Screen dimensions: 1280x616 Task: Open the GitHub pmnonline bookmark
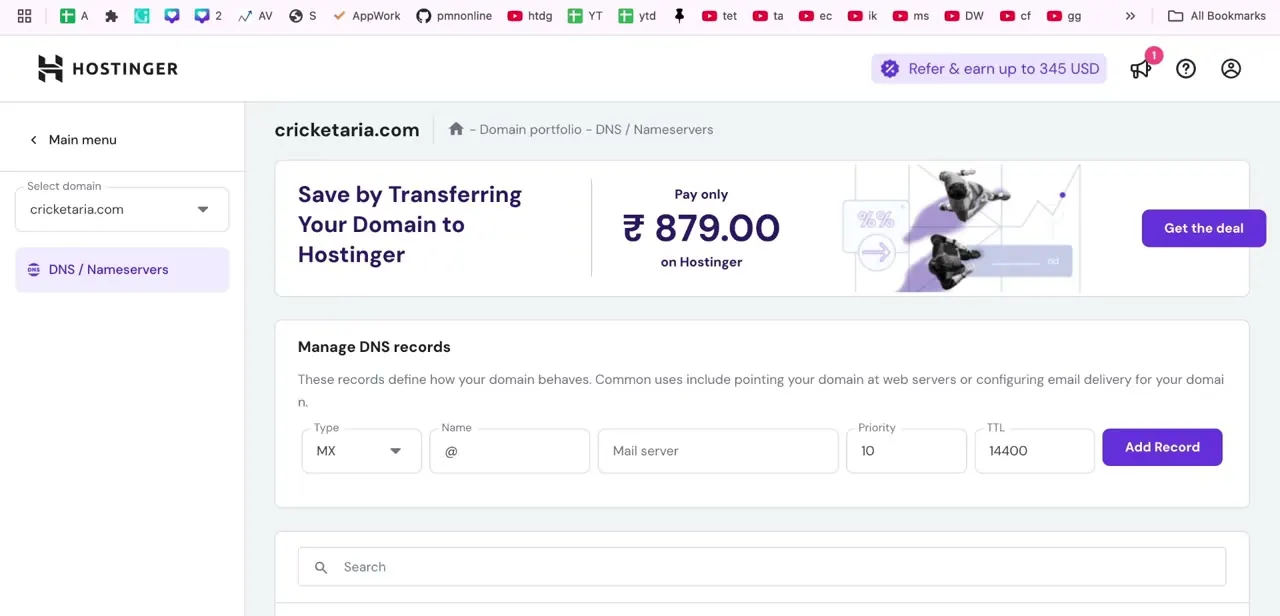pyautogui.click(x=454, y=16)
